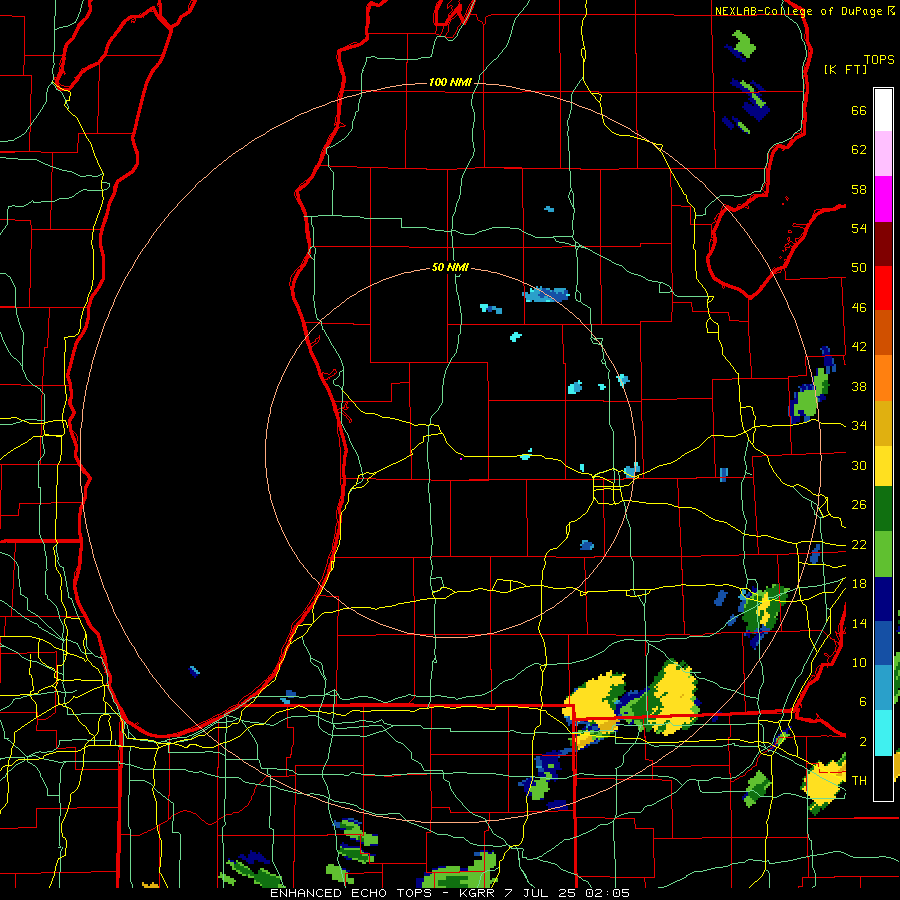900x900 pixels.
Task: Click legend value "54"
Action: click(859, 228)
